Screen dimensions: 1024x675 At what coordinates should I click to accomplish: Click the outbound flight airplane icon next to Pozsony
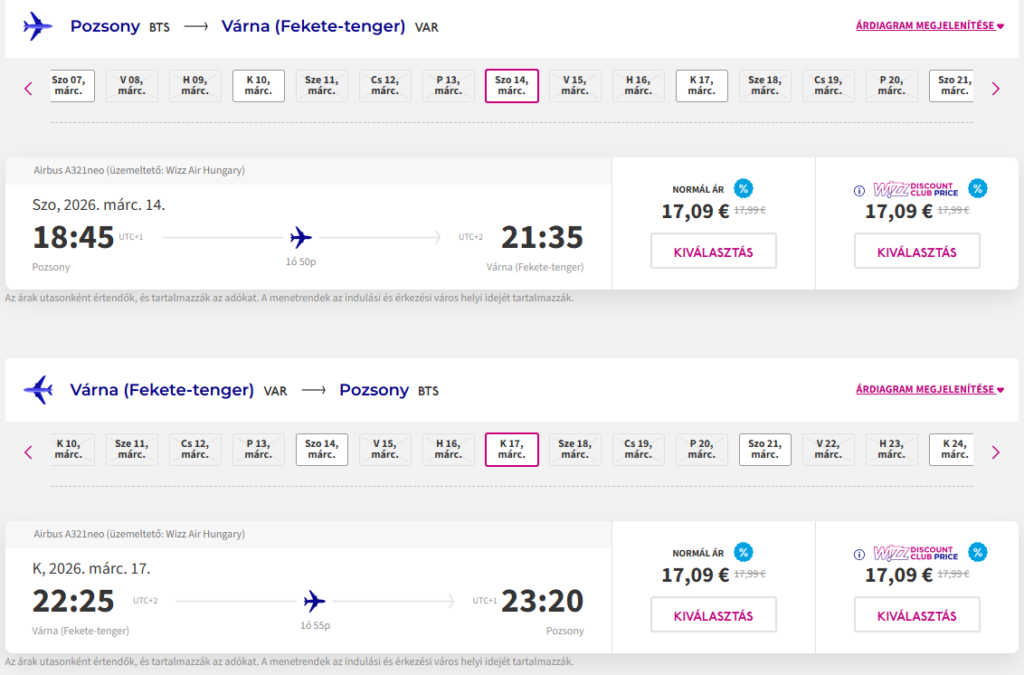pyautogui.click(x=37, y=26)
